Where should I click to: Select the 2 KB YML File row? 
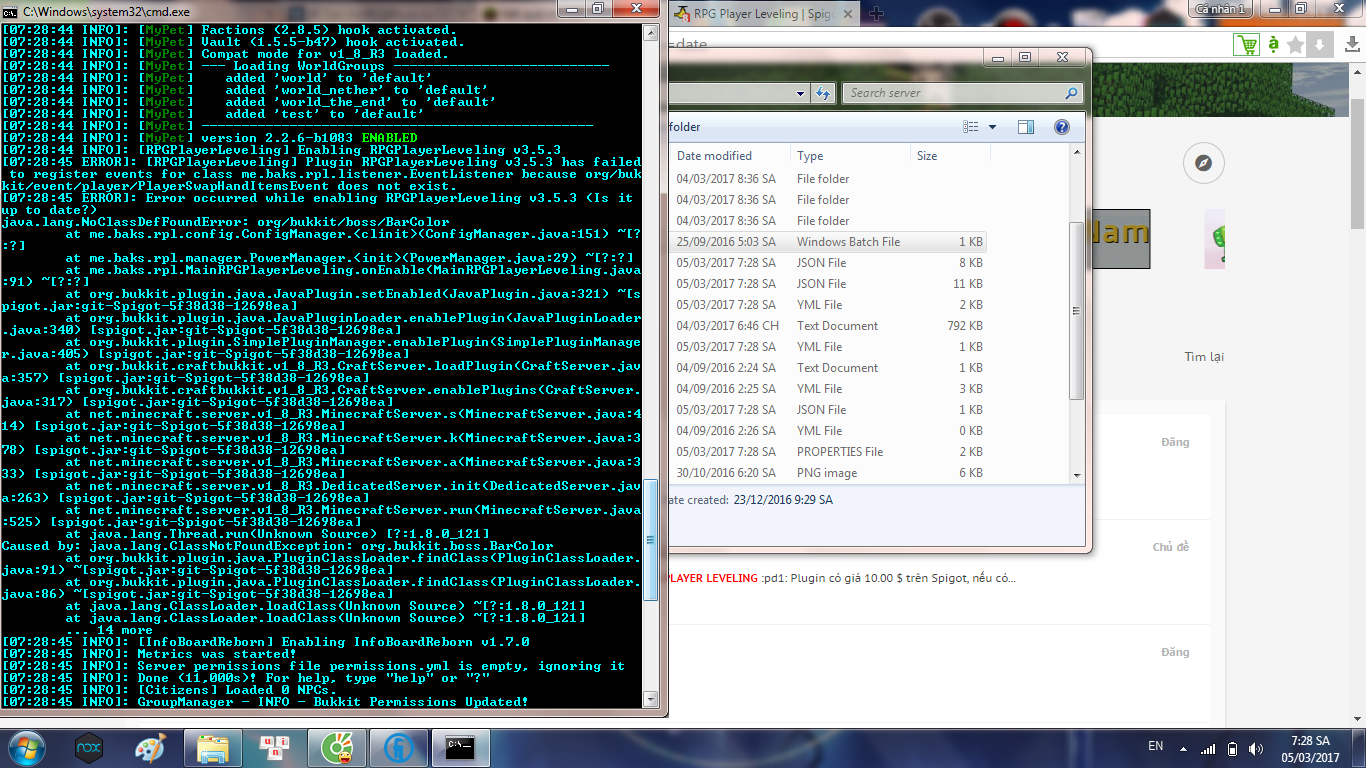(x=828, y=305)
